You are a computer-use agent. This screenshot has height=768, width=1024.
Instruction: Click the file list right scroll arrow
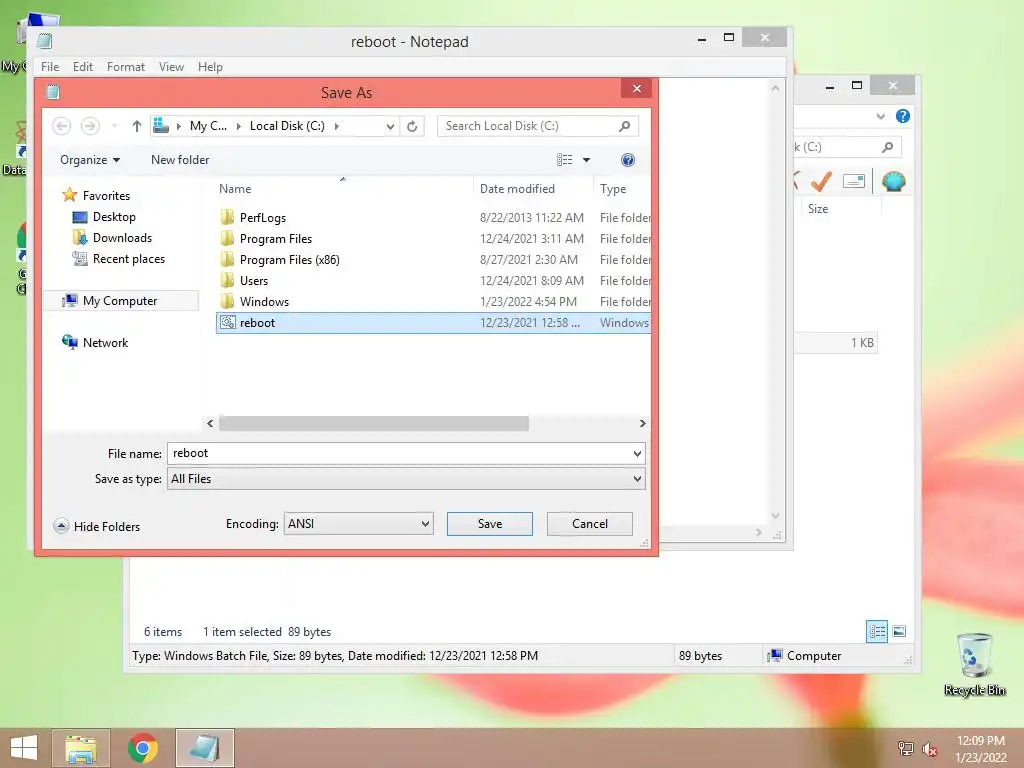[643, 424]
